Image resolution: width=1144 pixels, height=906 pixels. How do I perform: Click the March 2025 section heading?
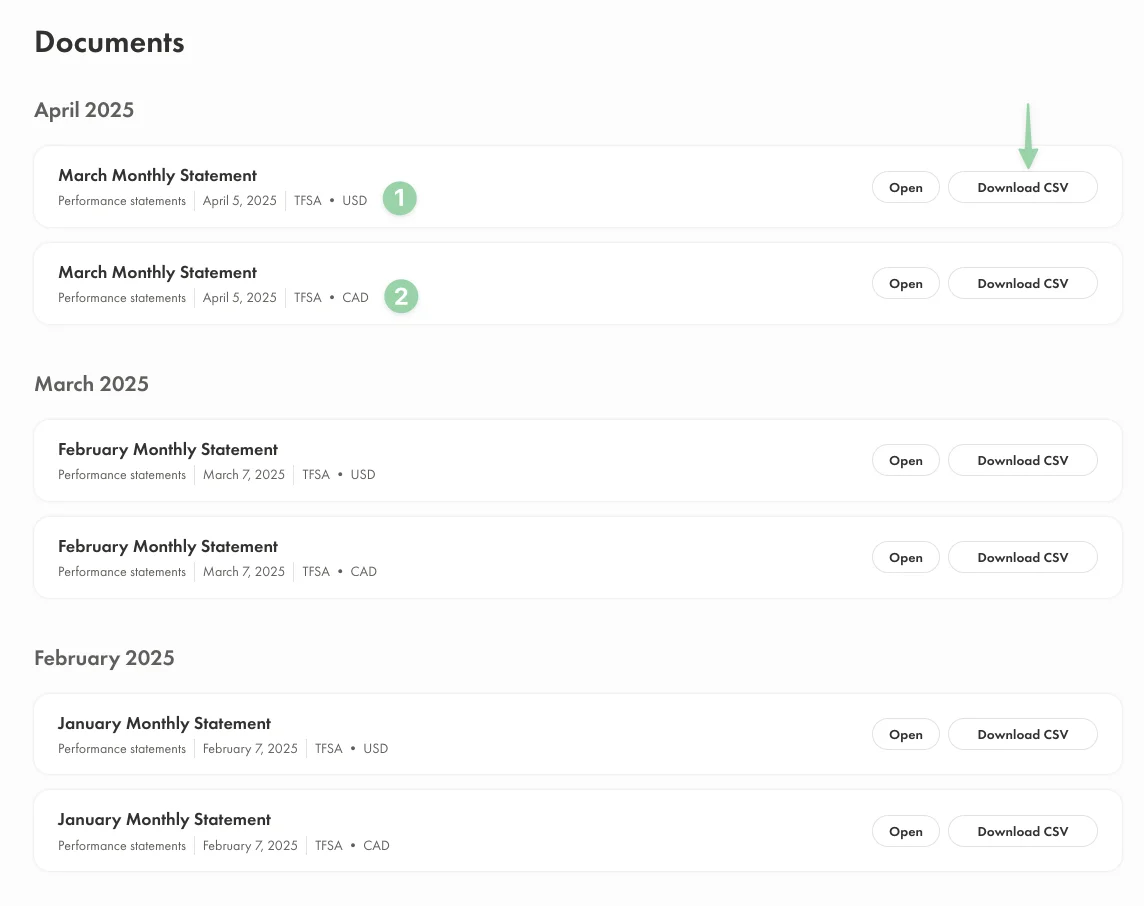coord(91,384)
